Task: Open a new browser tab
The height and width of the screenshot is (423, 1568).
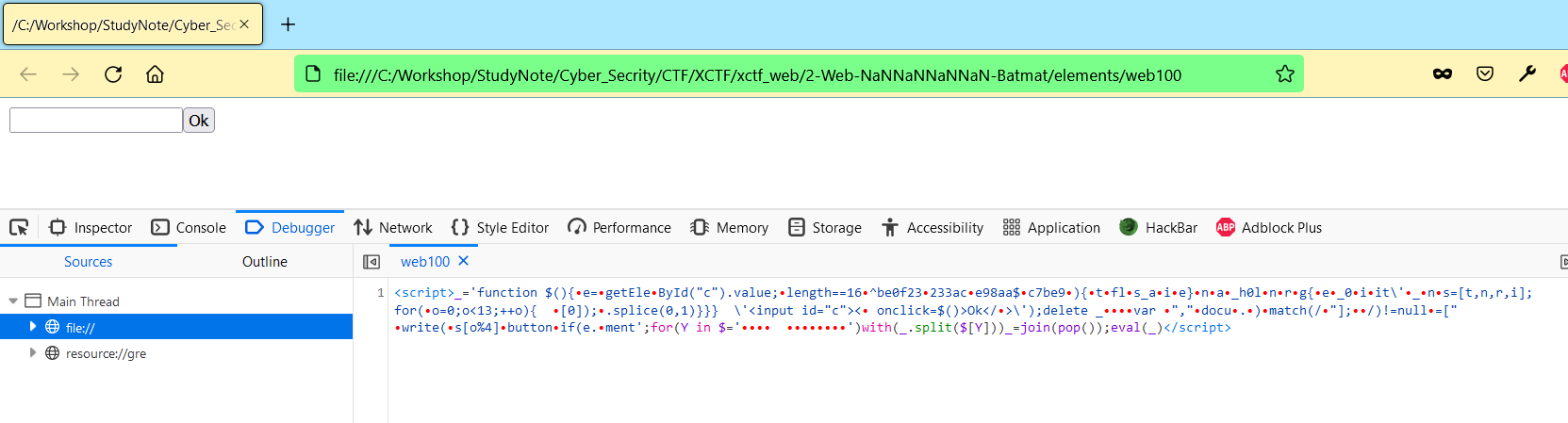Action: click(x=289, y=24)
